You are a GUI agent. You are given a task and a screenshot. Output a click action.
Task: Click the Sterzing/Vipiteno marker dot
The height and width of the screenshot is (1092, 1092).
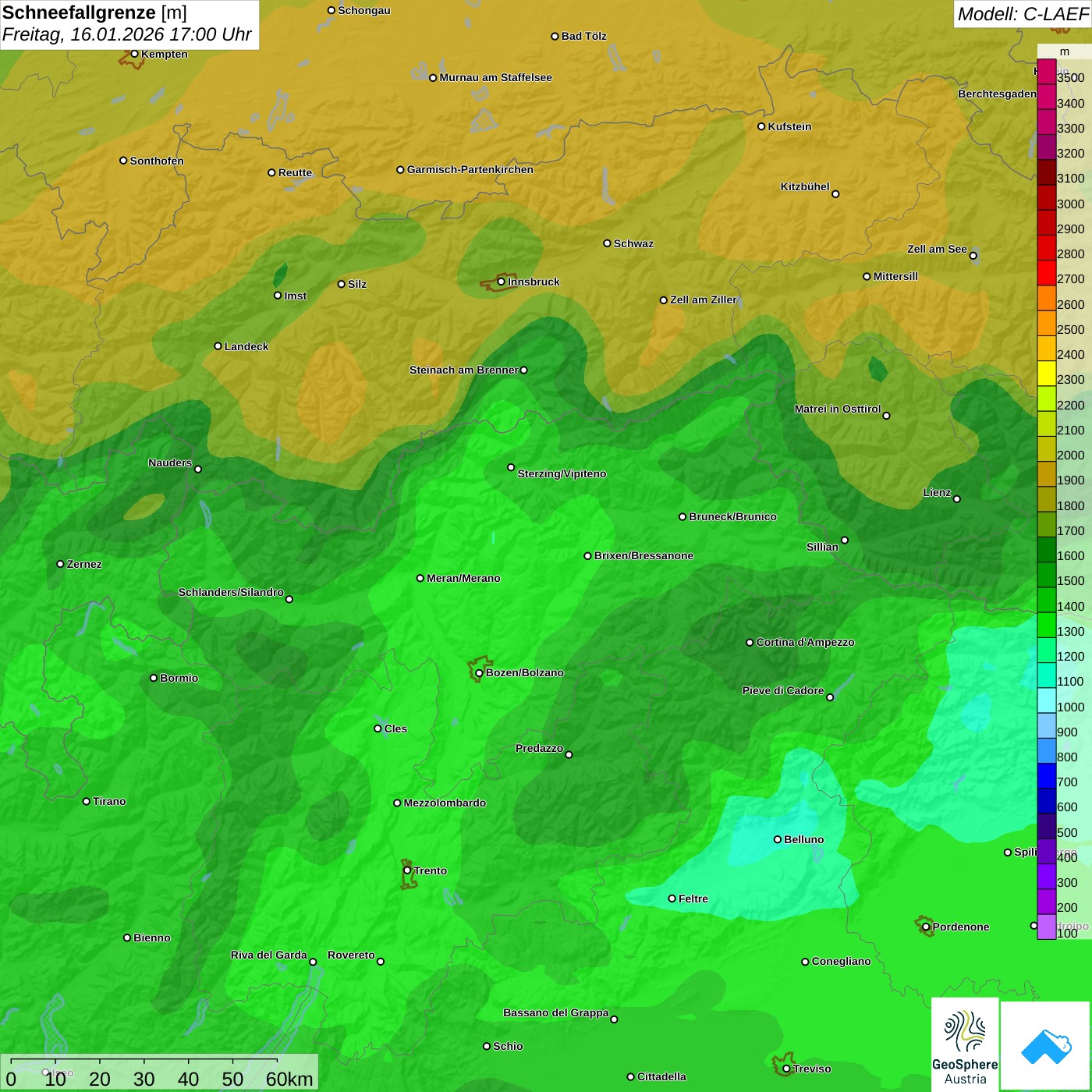coord(511,467)
